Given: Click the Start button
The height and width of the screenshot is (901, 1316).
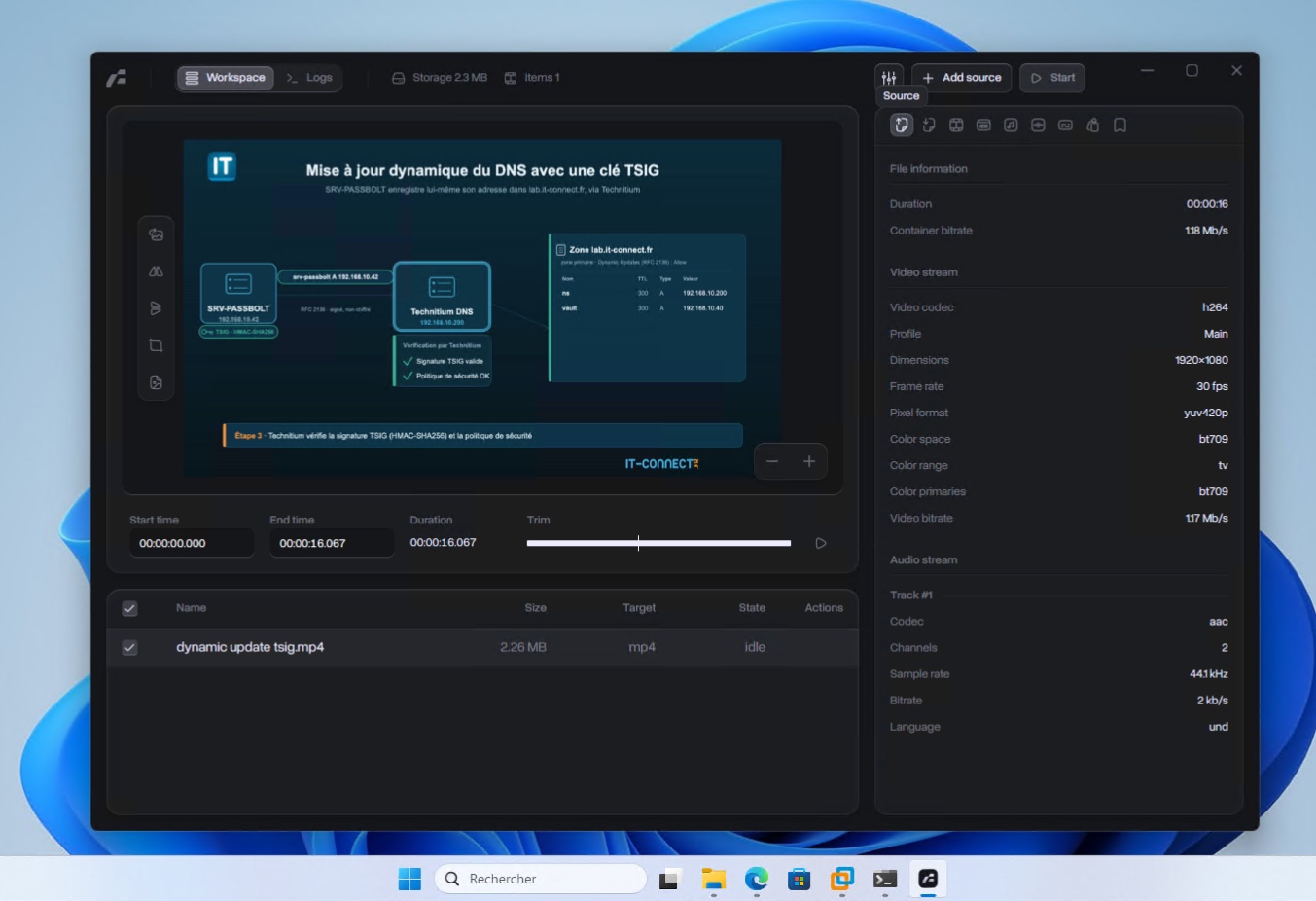Looking at the screenshot, I should (1052, 78).
